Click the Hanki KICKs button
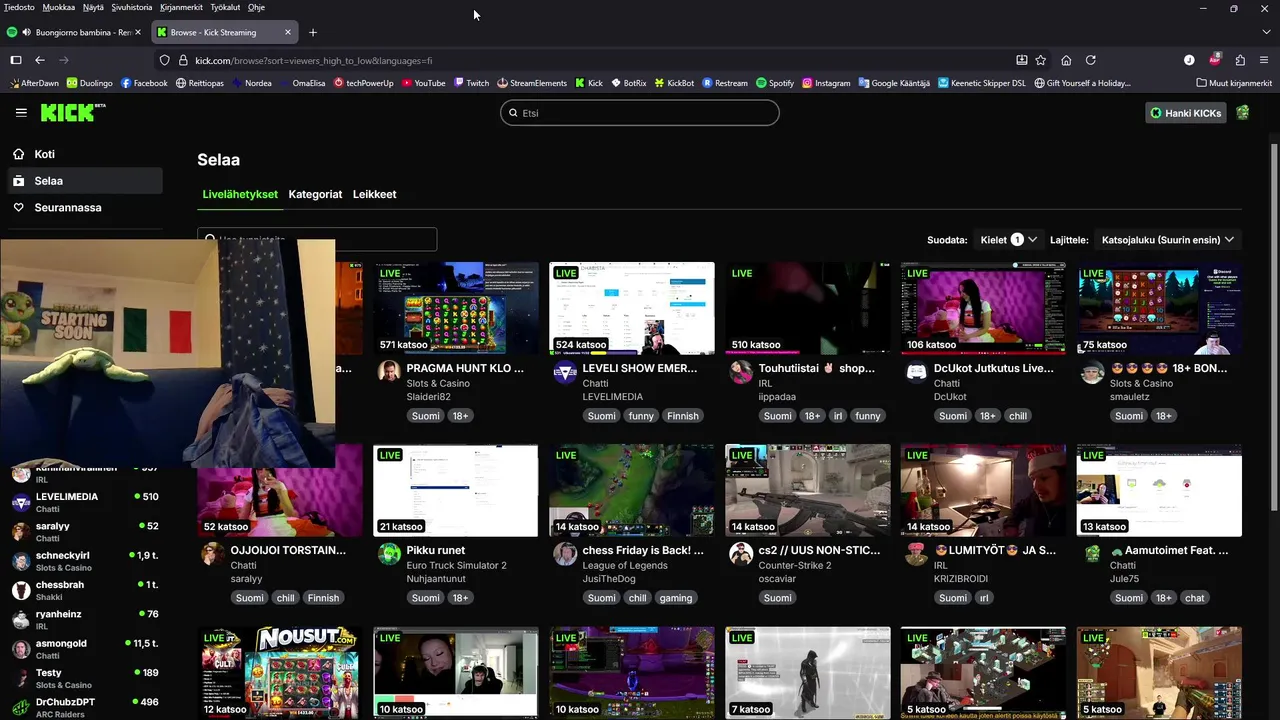1280x720 pixels. pos(1186,113)
